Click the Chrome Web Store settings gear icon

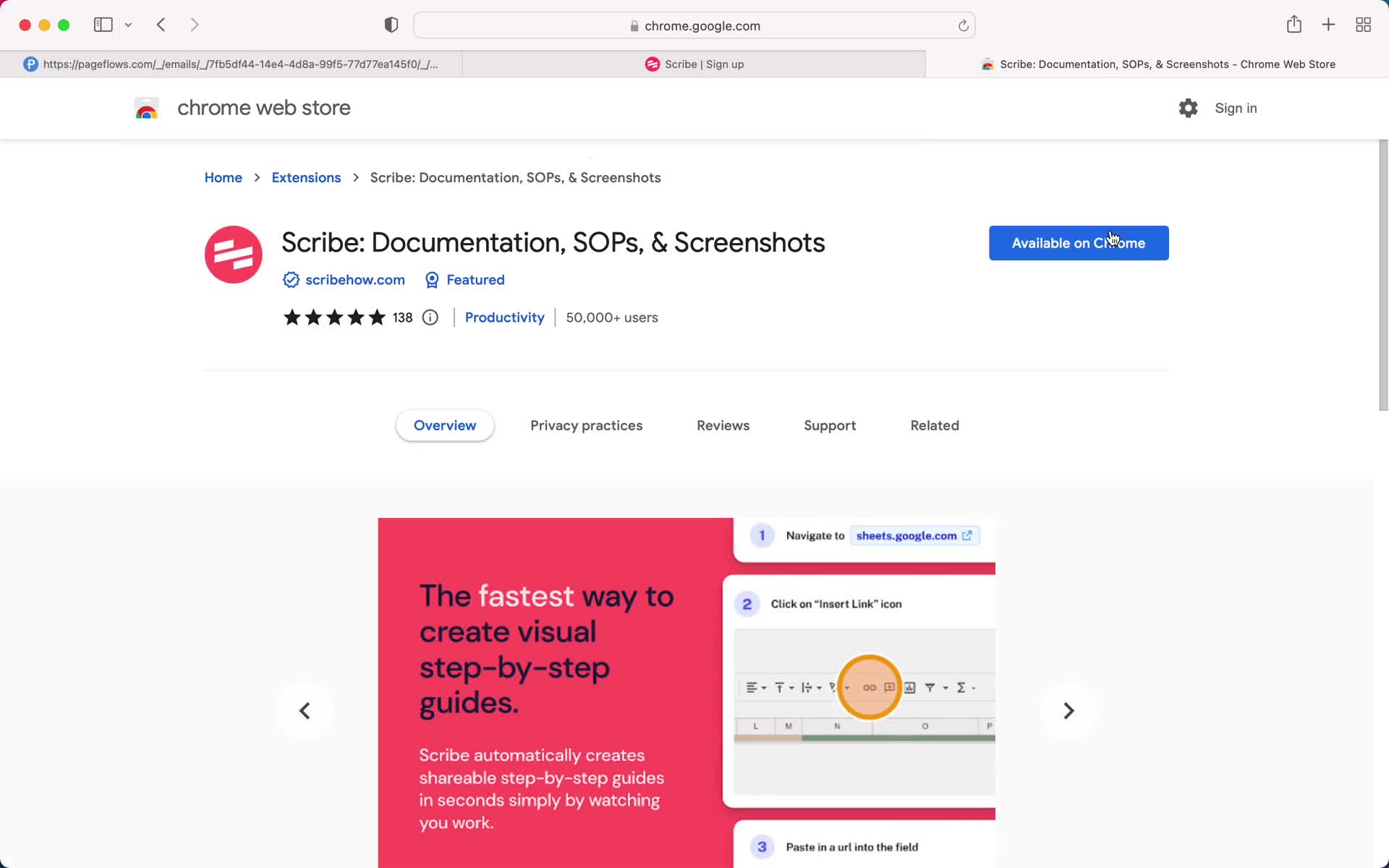[x=1189, y=108]
